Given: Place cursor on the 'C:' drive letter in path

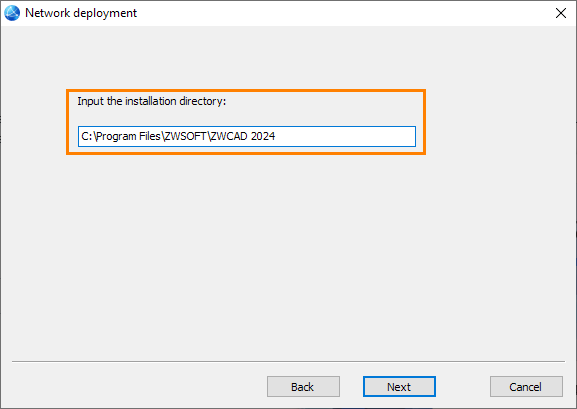Looking at the screenshot, I should pyautogui.click(x=87, y=136).
